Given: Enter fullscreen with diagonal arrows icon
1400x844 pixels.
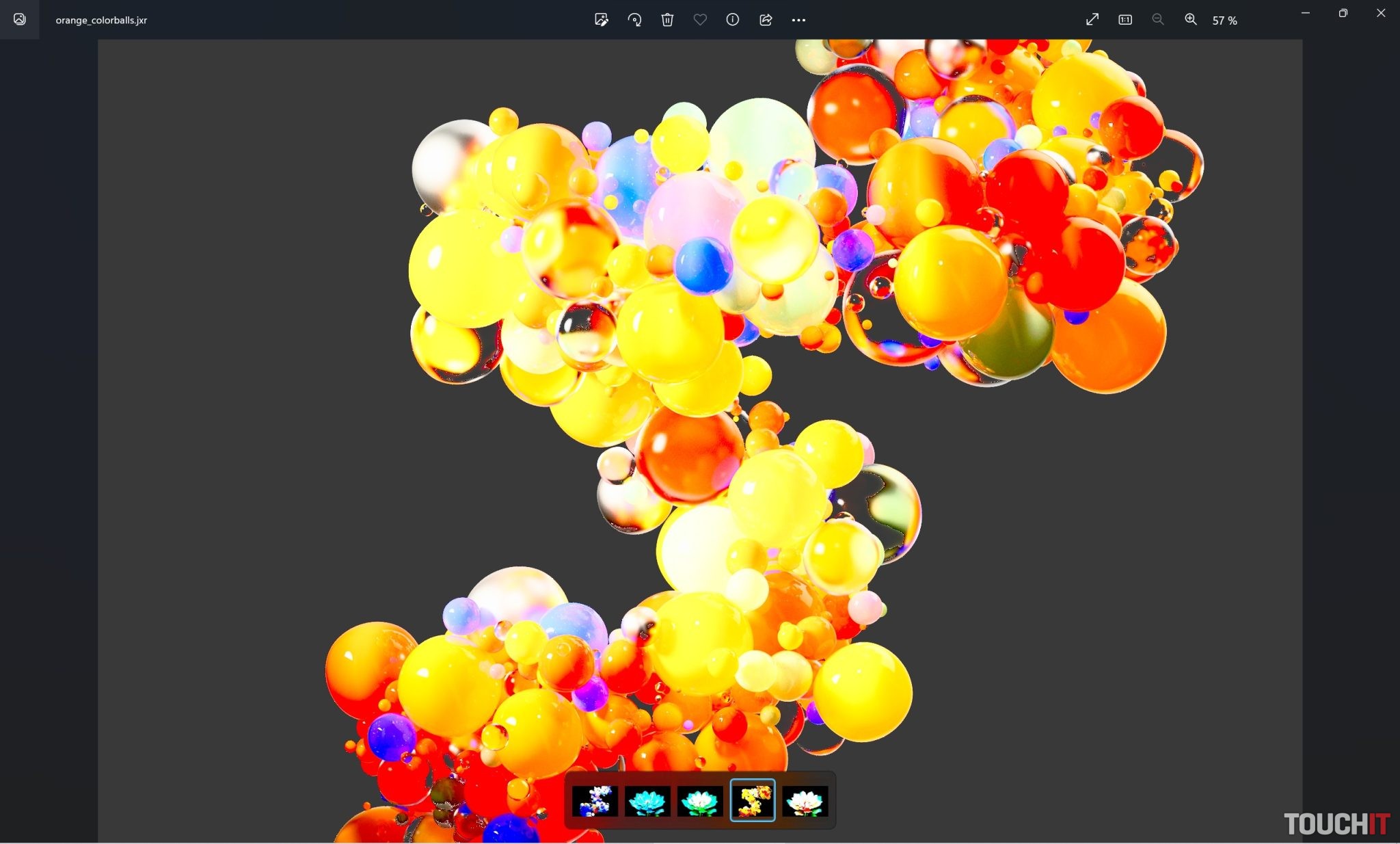Looking at the screenshot, I should click(x=1092, y=20).
